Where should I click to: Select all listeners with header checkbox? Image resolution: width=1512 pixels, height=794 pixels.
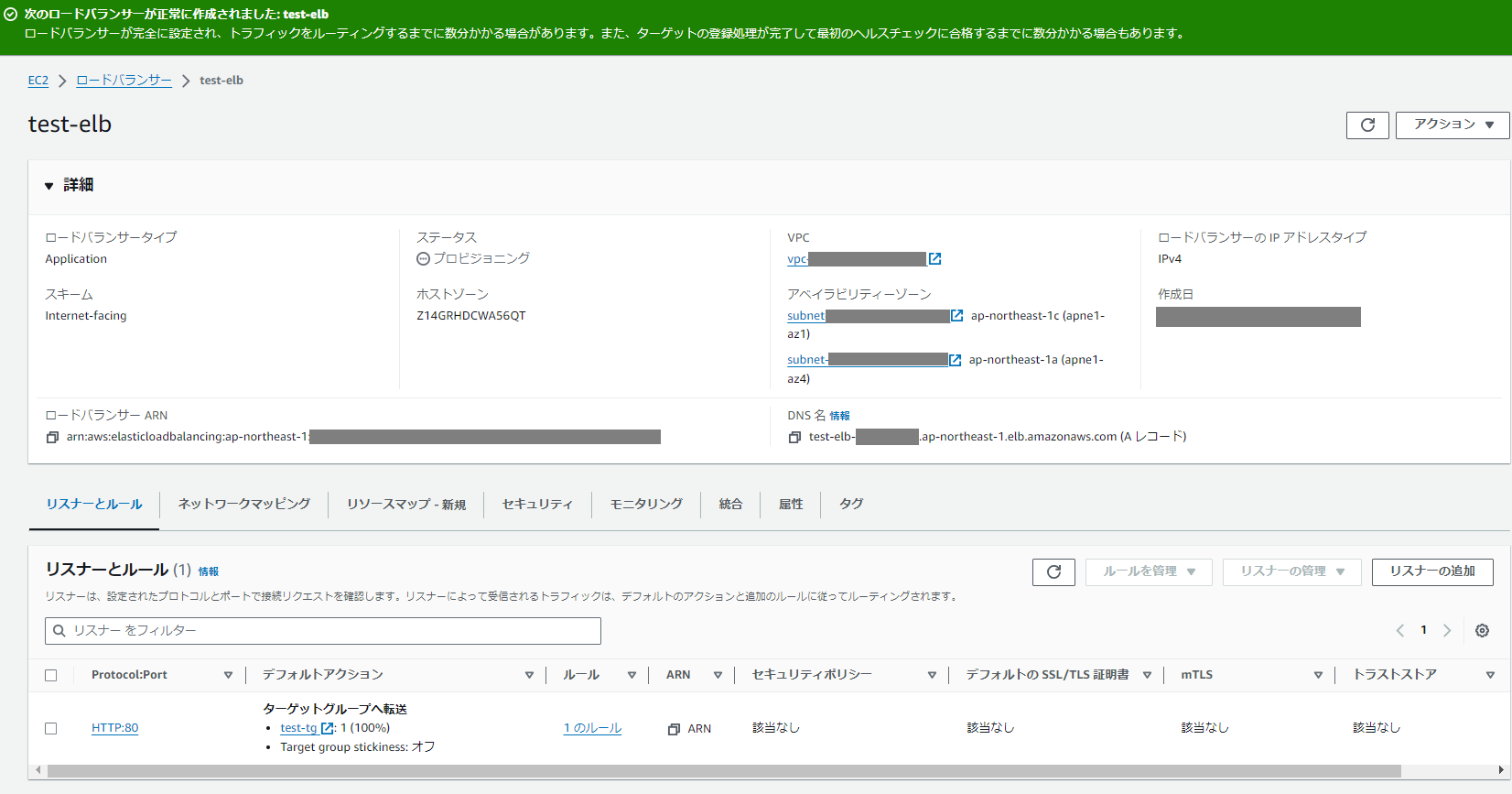(51, 675)
